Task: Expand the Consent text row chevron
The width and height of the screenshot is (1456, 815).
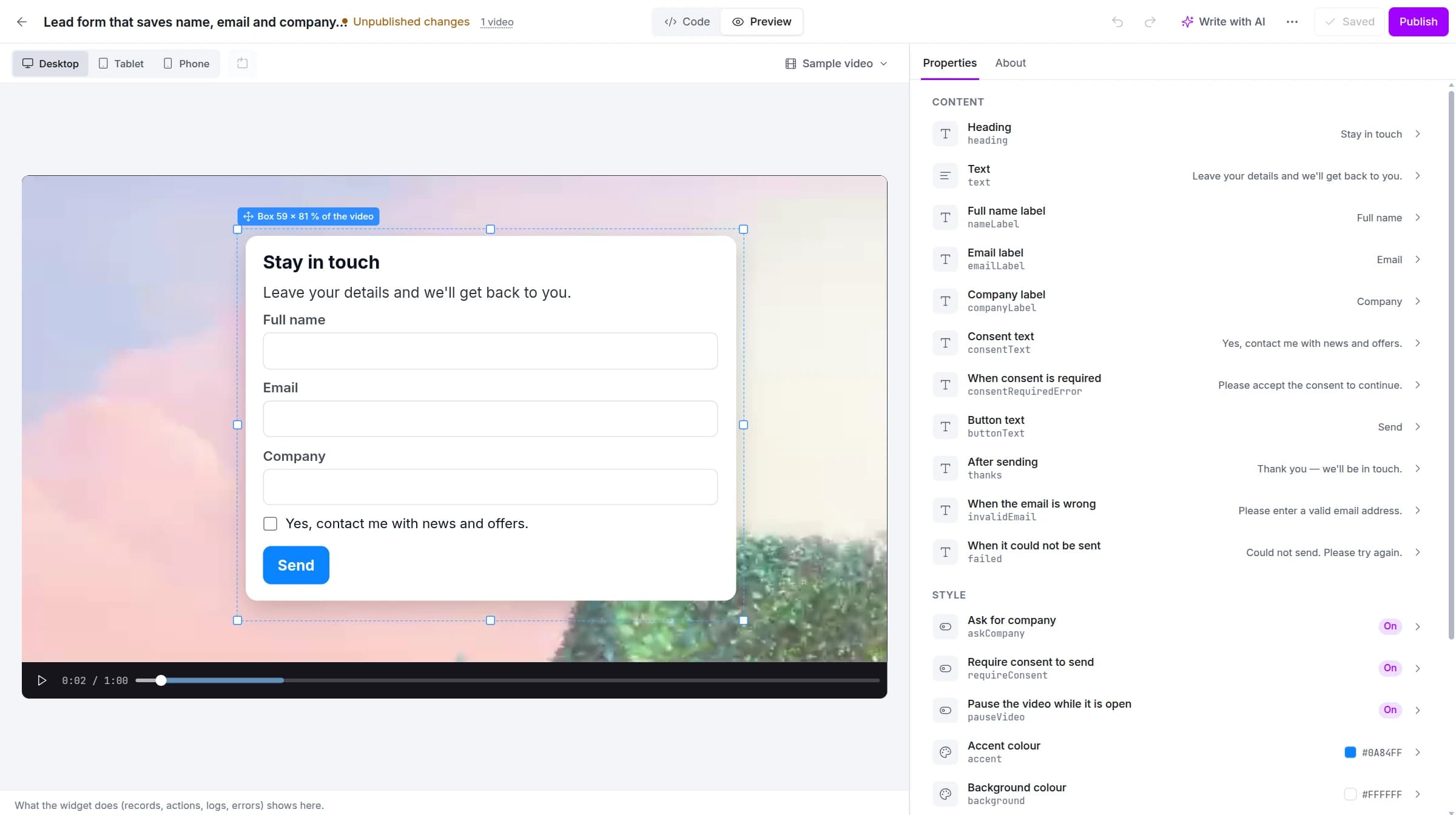Action: tap(1418, 343)
